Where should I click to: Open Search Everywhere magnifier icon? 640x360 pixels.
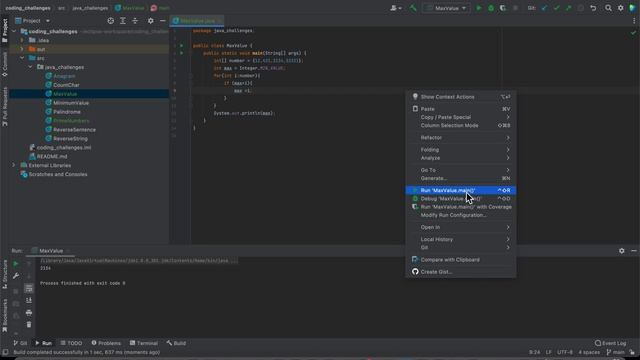click(x=608, y=8)
